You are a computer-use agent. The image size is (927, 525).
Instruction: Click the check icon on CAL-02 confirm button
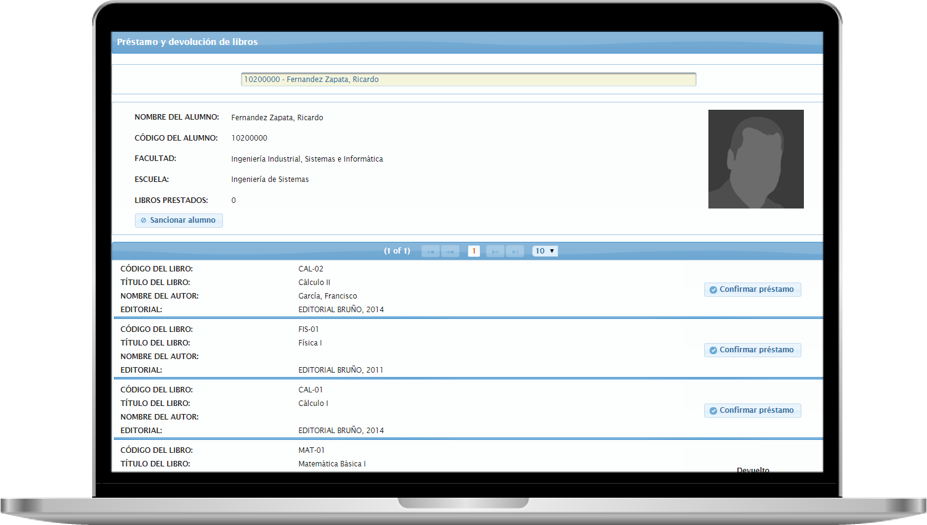pyautogui.click(x=712, y=290)
